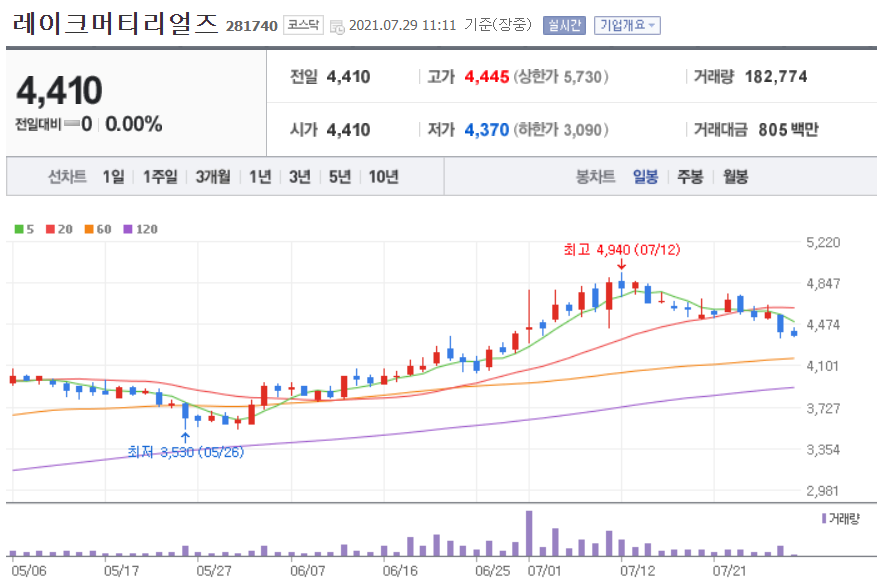Screen dimensions: 877x588
Task: Click the 3,727 price axis label
Action: point(823,408)
